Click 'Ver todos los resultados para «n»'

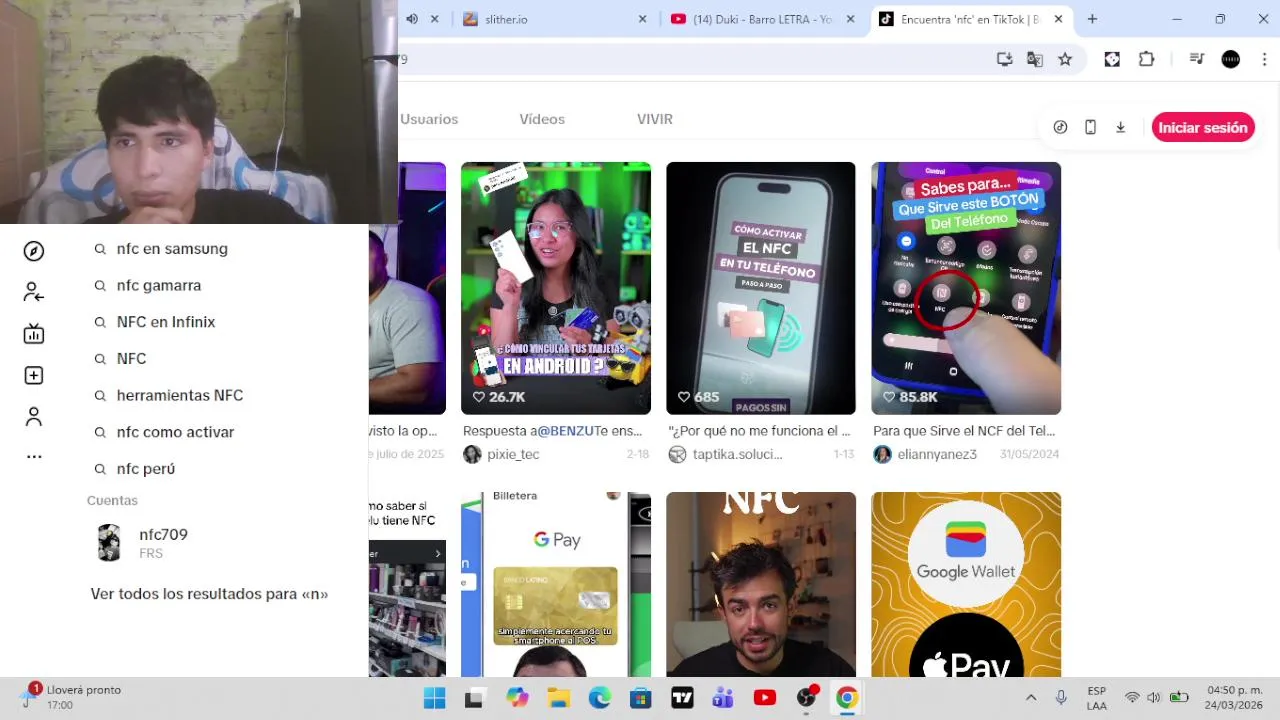tap(209, 594)
